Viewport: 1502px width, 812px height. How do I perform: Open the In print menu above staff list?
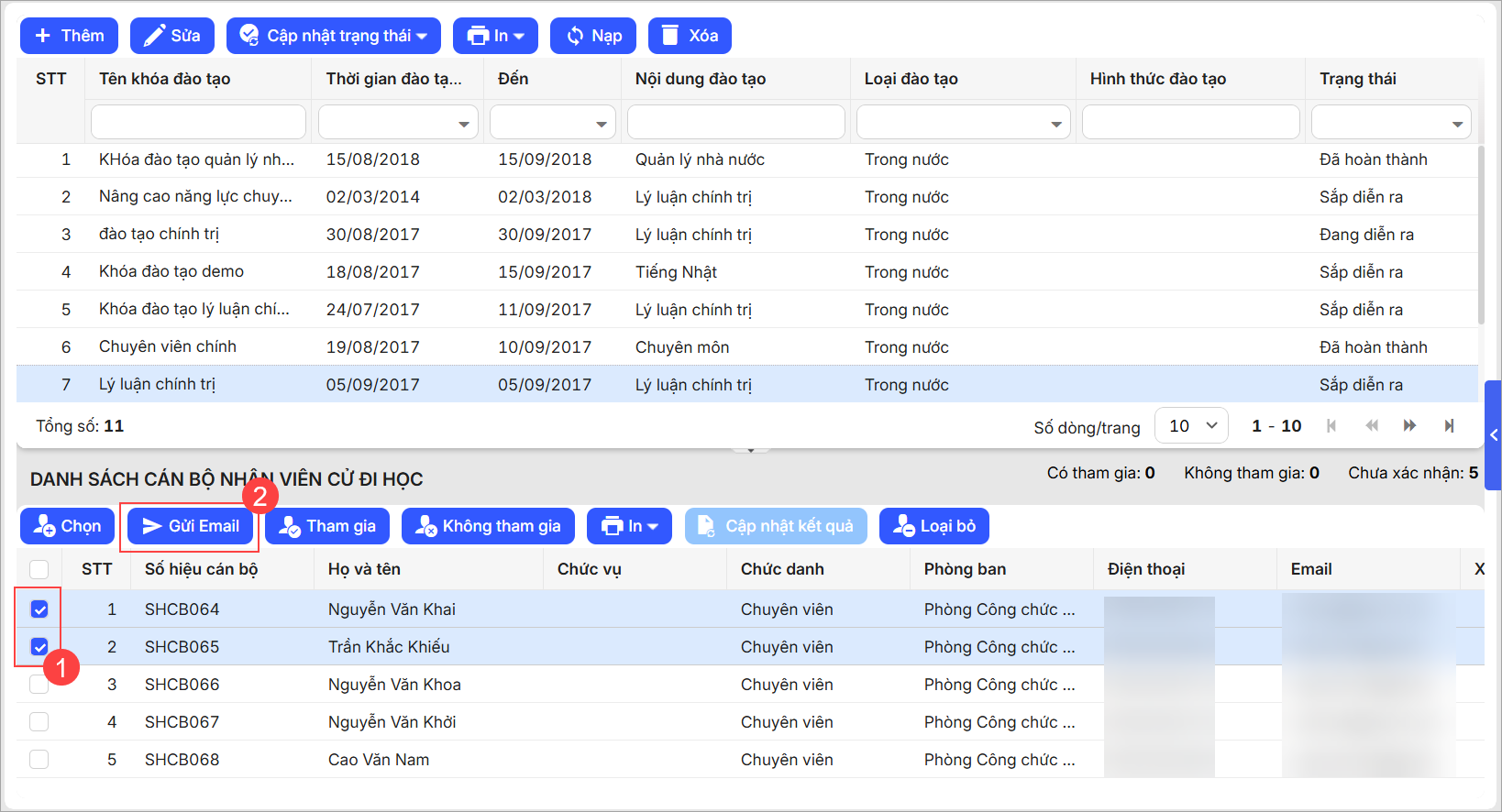click(629, 526)
